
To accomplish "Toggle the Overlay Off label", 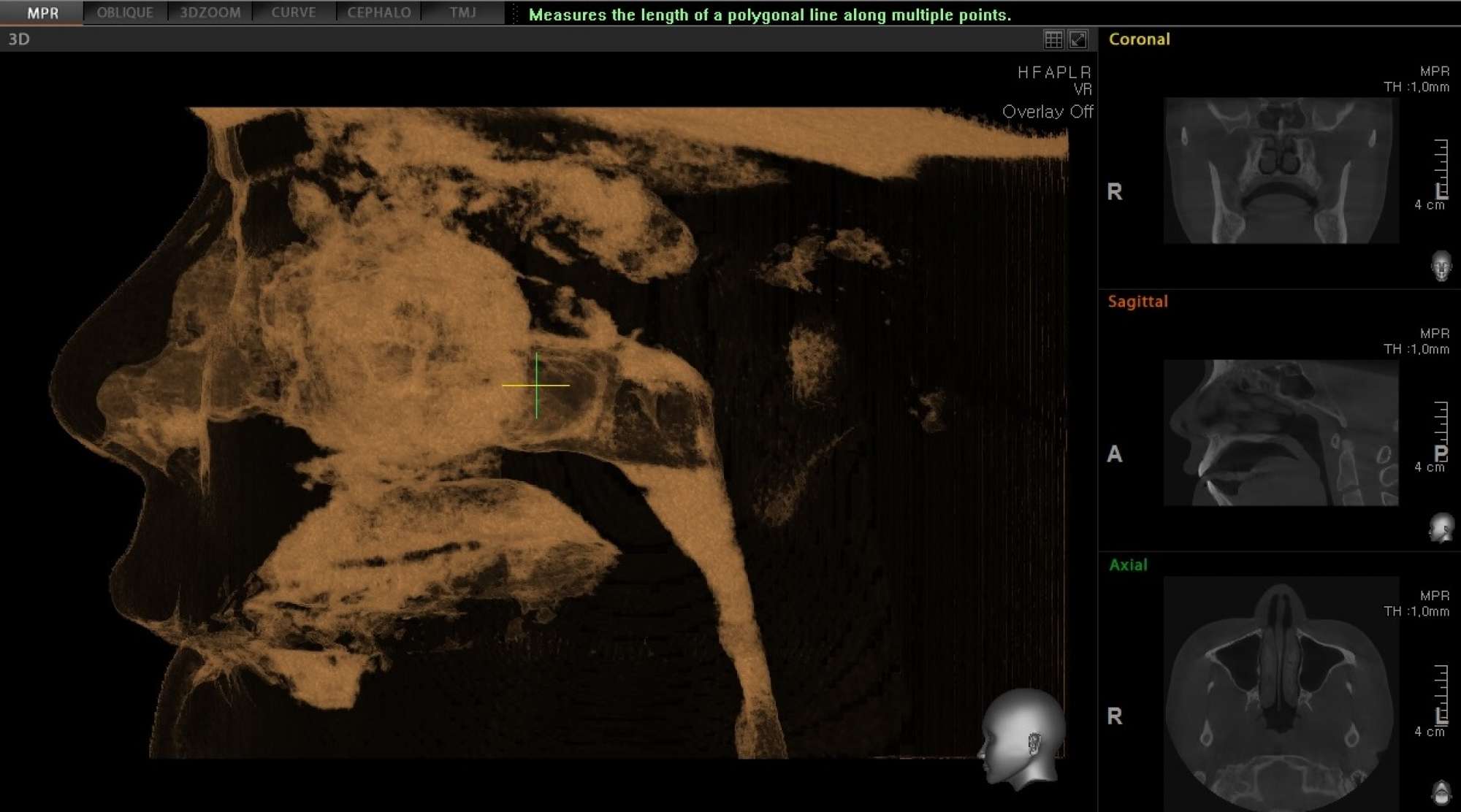I will (x=1047, y=112).
